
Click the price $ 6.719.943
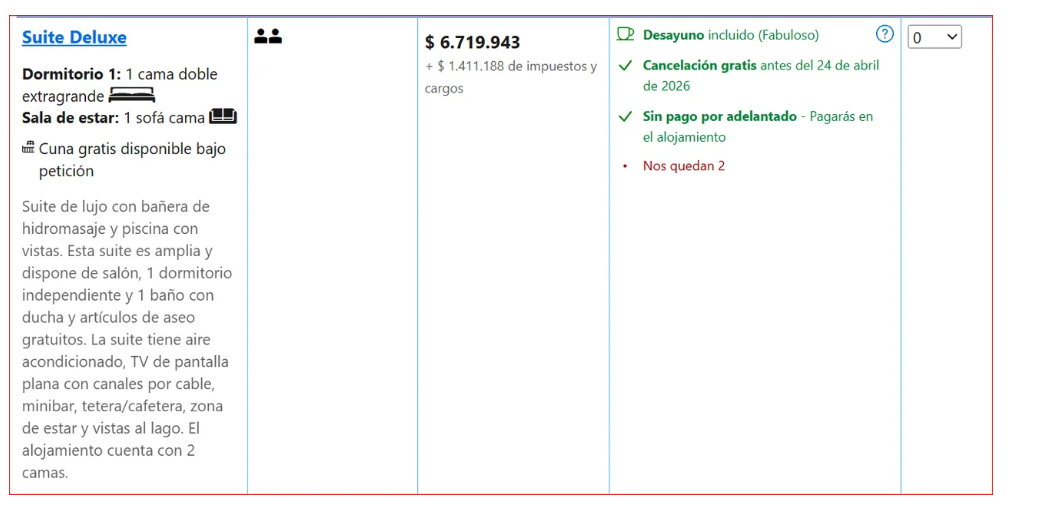(x=472, y=42)
